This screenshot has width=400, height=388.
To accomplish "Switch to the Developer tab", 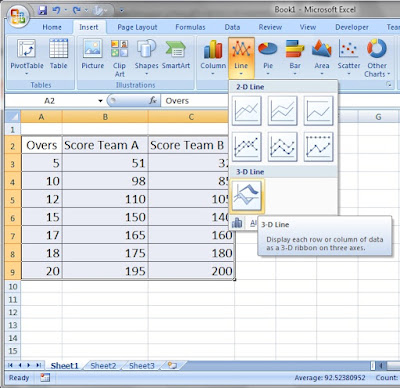I will click(352, 27).
